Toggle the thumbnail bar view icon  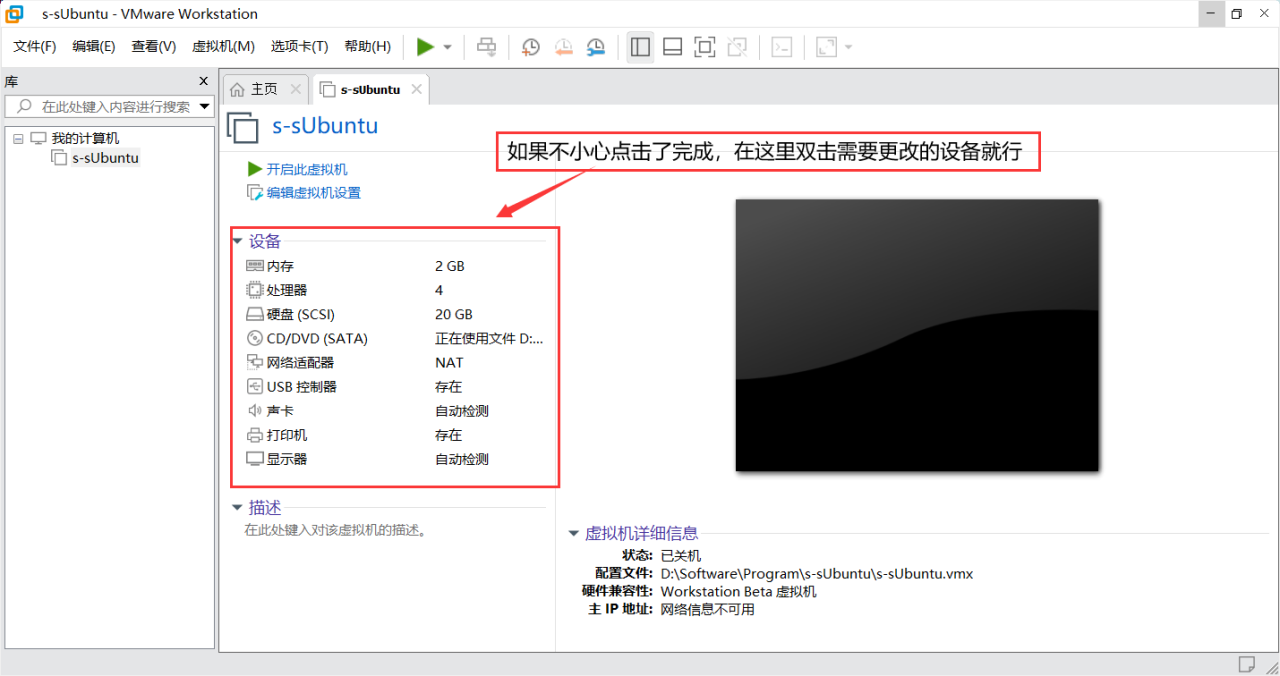coord(672,47)
